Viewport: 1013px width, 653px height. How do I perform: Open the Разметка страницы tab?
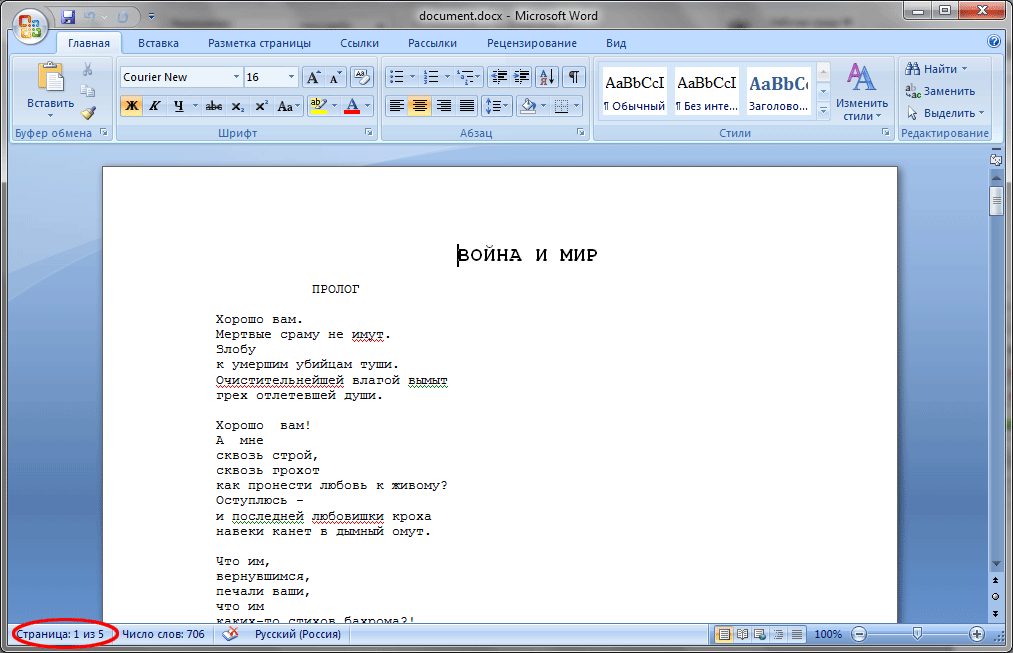(259, 43)
